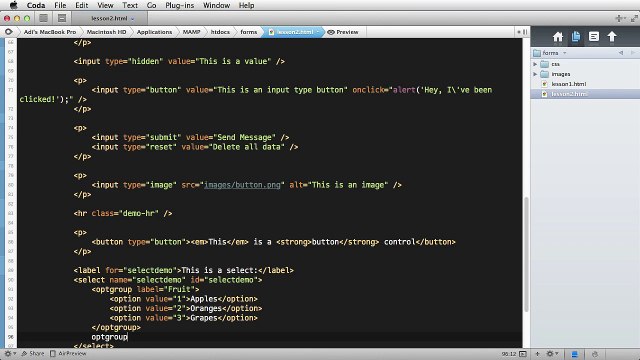The height and width of the screenshot is (360, 640).
Task: Expand the images folder
Action: click(535, 74)
